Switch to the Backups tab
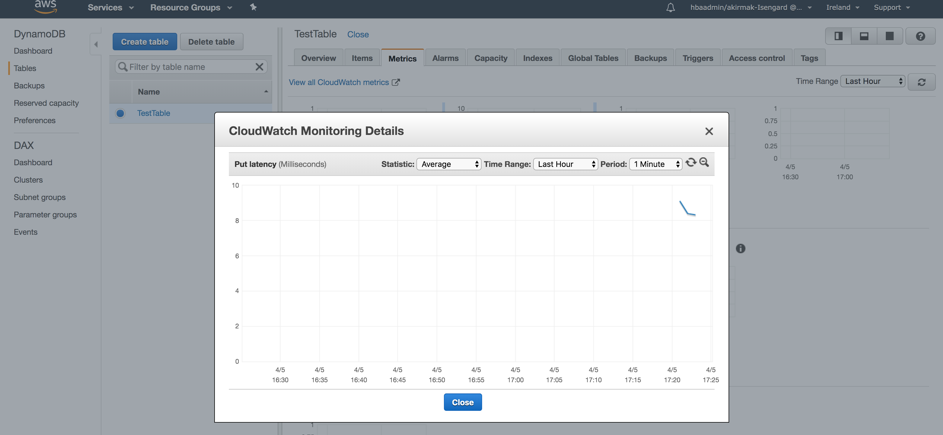Image resolution: width=943 pixels, height=435 pixels. tap(651, 58)
